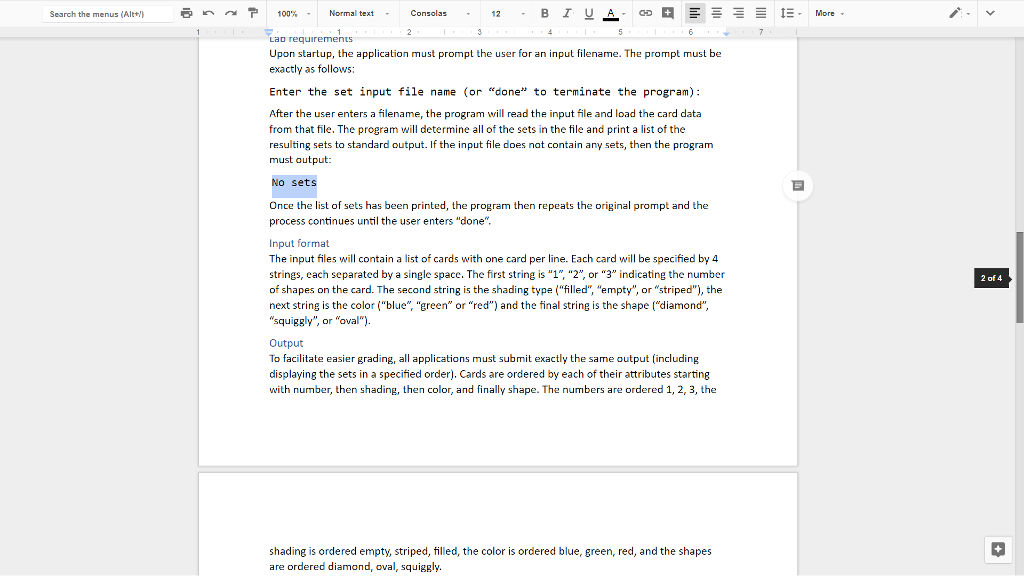Click the right indent ruler marker
Screen dimensions: 1024x576
[x=726, y=33]
